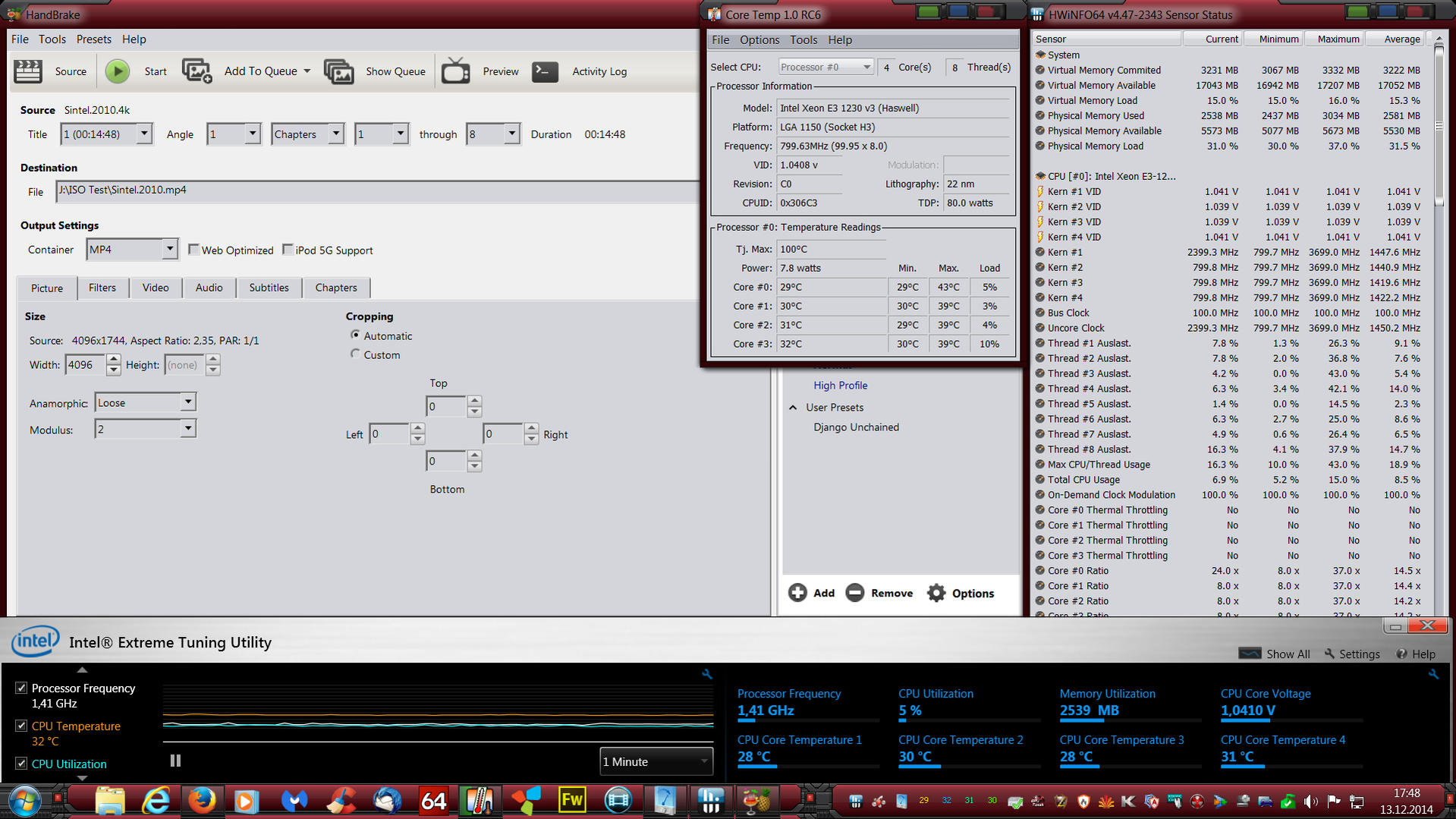
Task: Click the Preview television icon
Action: tap(455, 71)
